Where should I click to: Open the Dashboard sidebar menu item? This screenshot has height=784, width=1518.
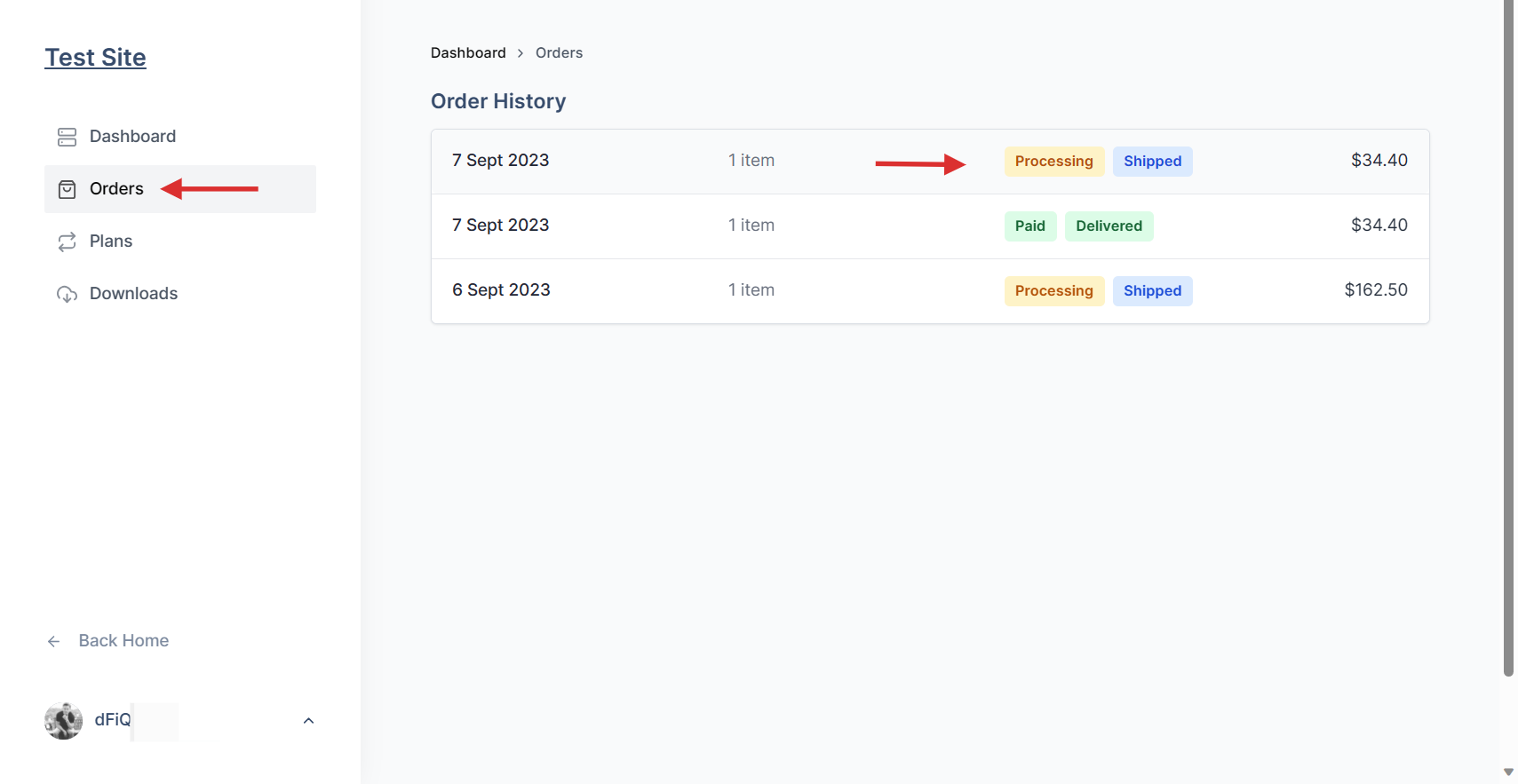pos(132,137)
